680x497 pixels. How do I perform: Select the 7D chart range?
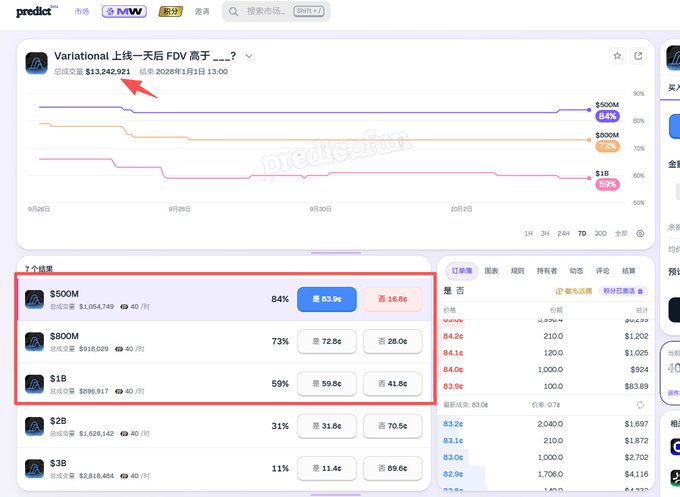(582, 233)
